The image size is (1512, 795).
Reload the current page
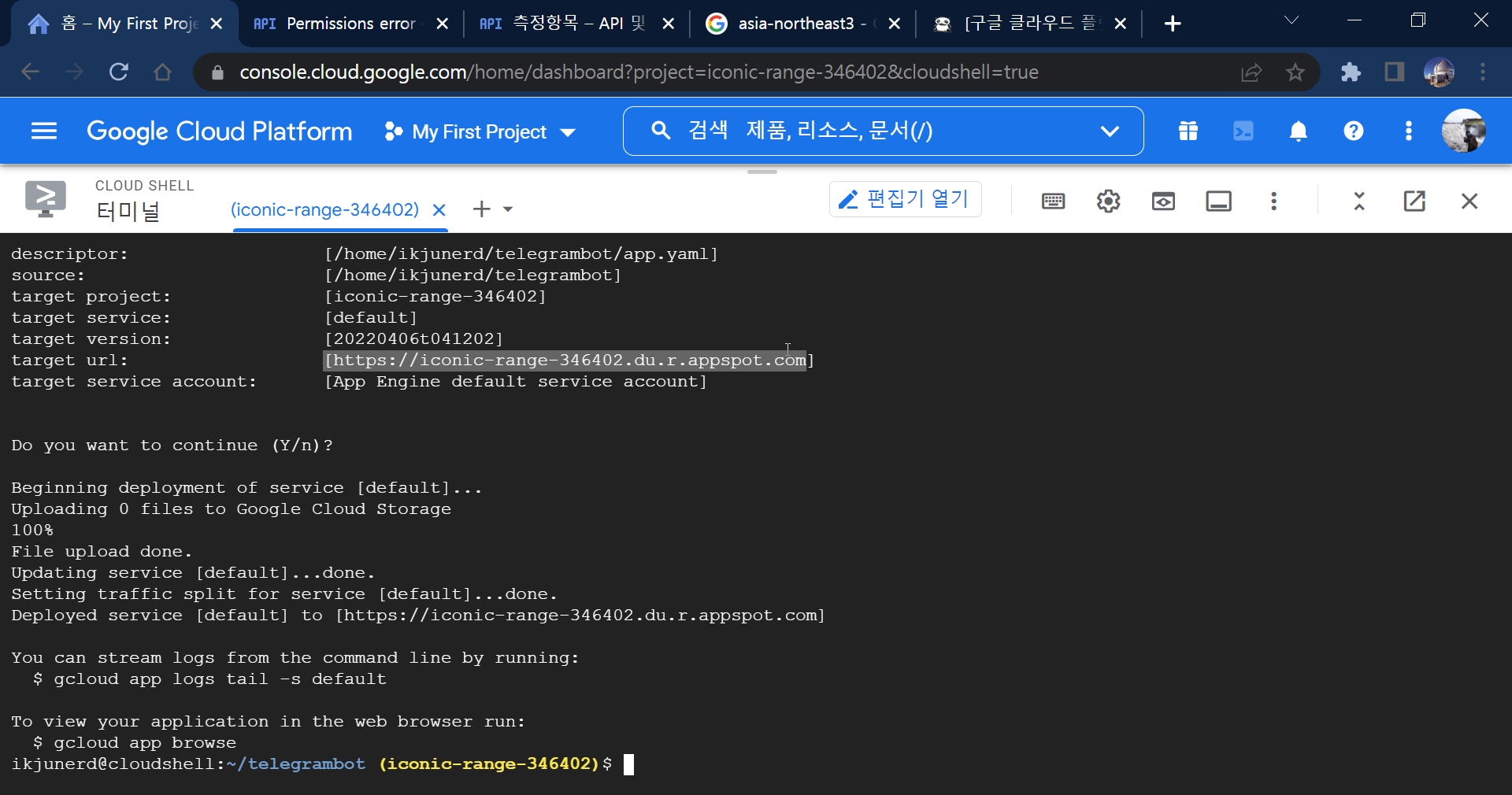(x=118, y=72)
